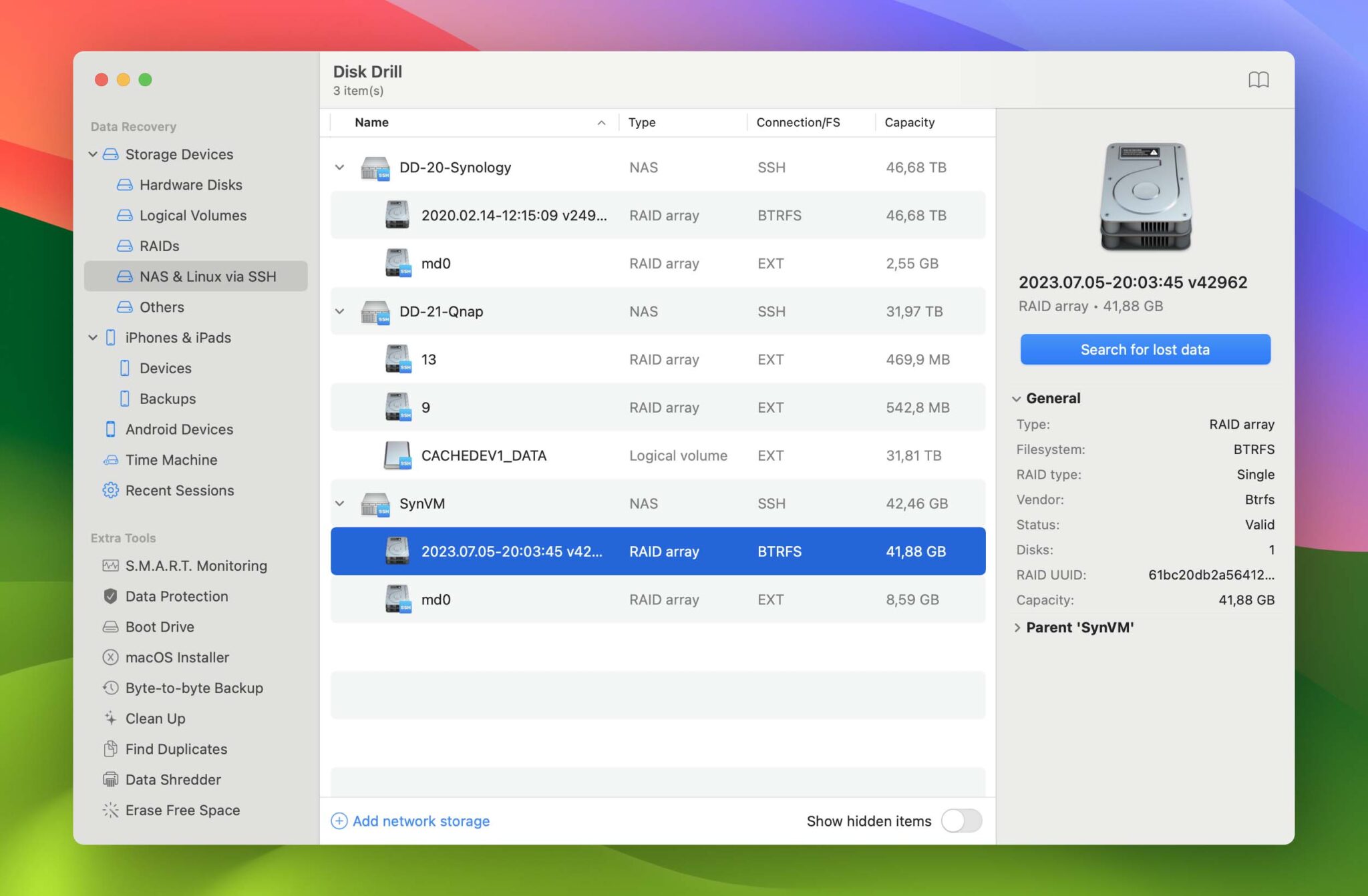Select Hardware Disks in the sidebar
Screen dimensions: 1368x896
coord(191,185)
